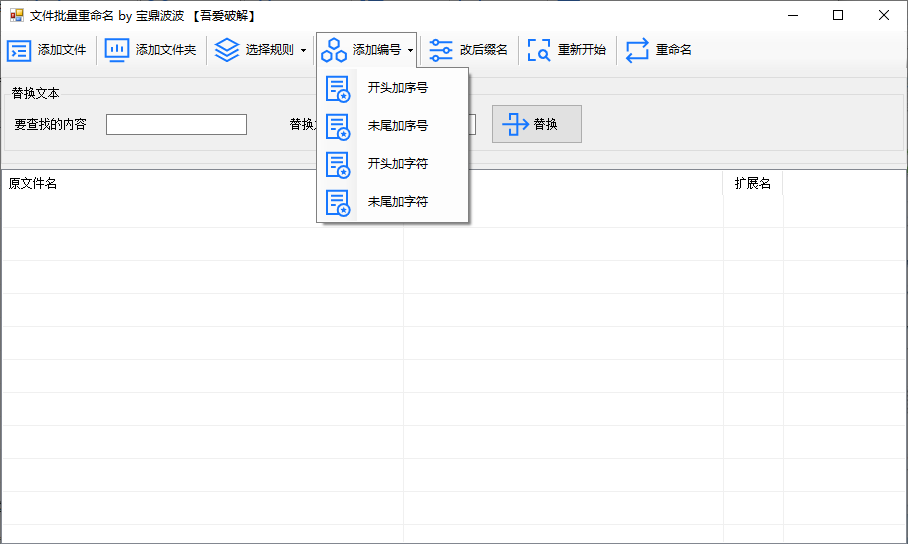Click the 选择规则 layers icon
908x544 pixels.
coord(227,50)
